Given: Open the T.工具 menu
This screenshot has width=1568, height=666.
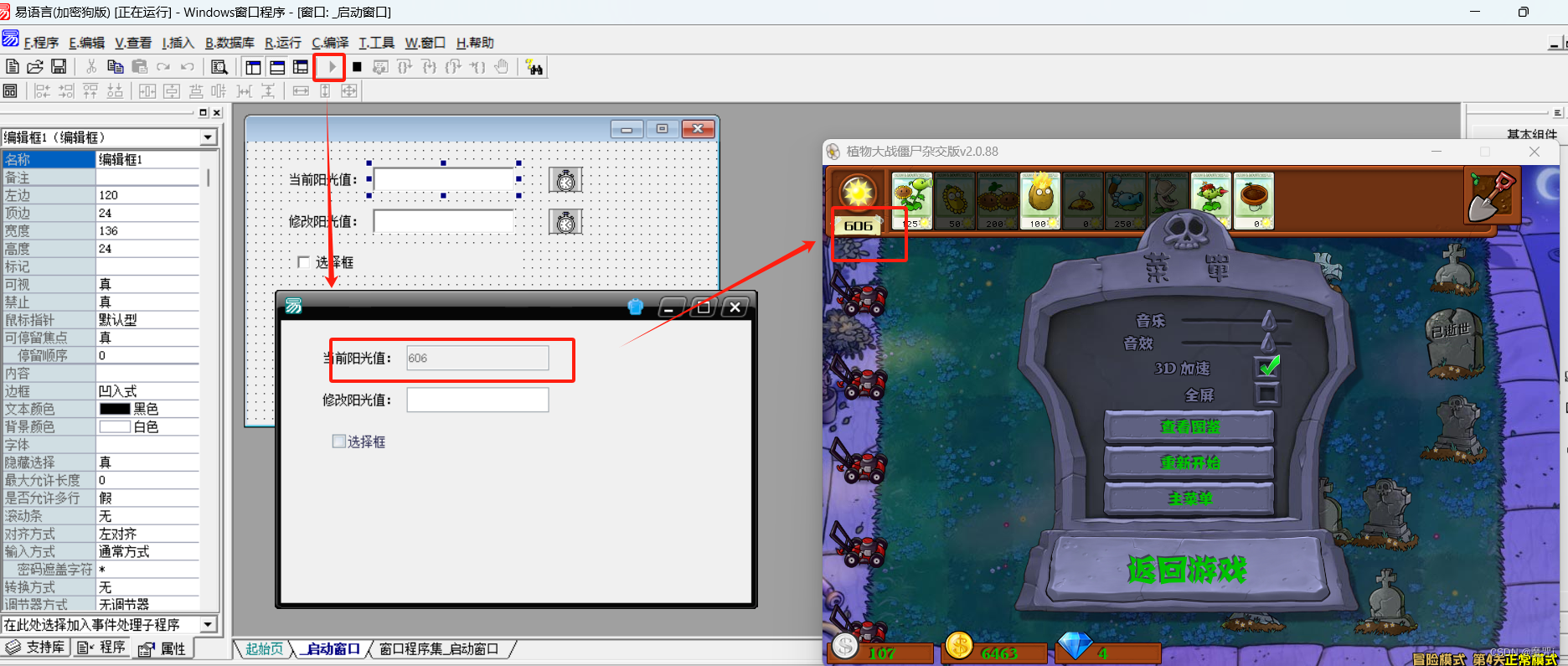Looking at the screenshot, I should [x=376, y=43].
